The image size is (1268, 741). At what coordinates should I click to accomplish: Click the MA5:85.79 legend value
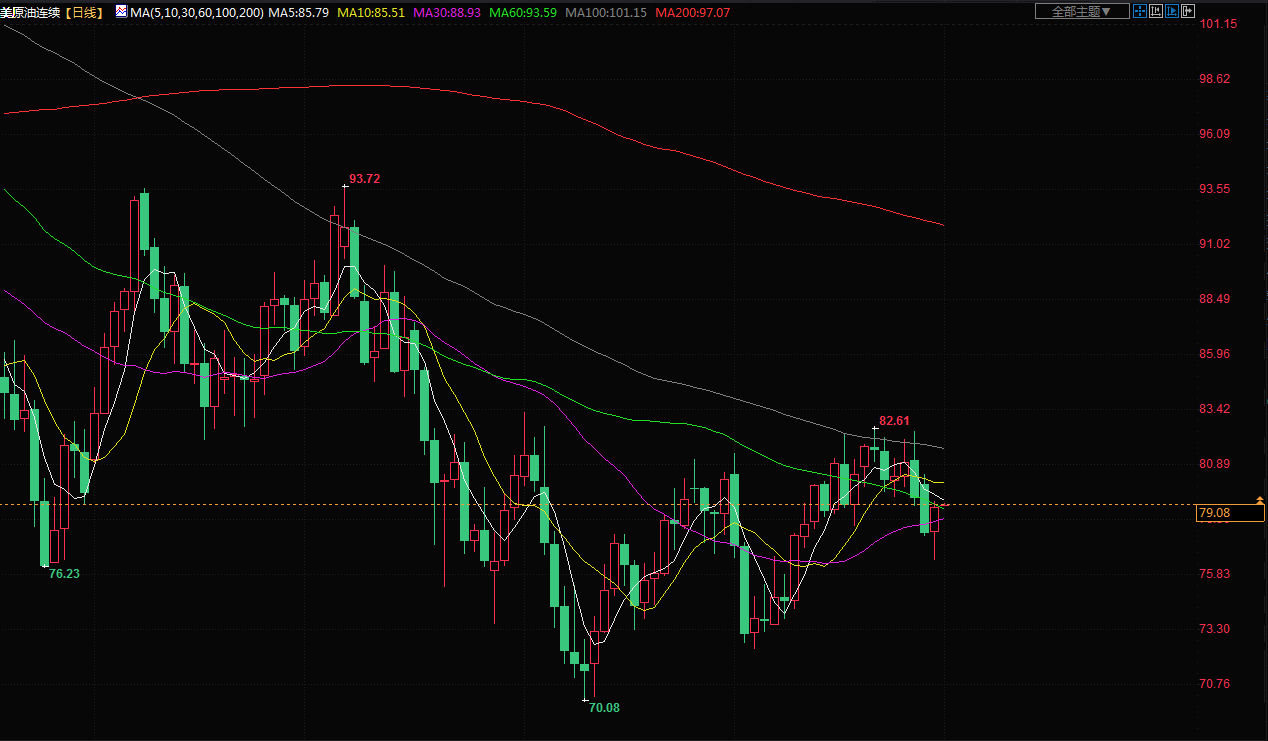pos(299,12)
